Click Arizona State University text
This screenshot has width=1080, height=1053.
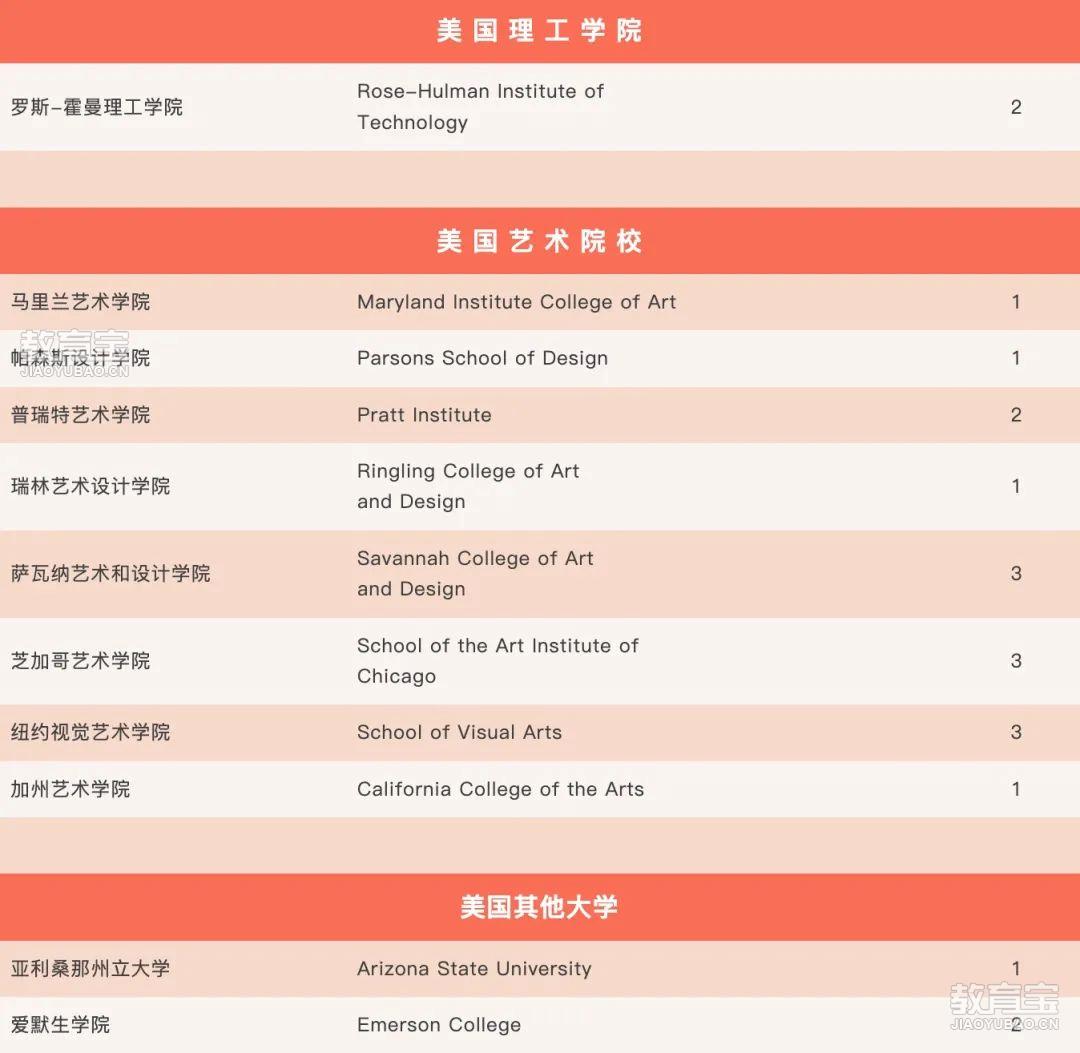[475, 969]
